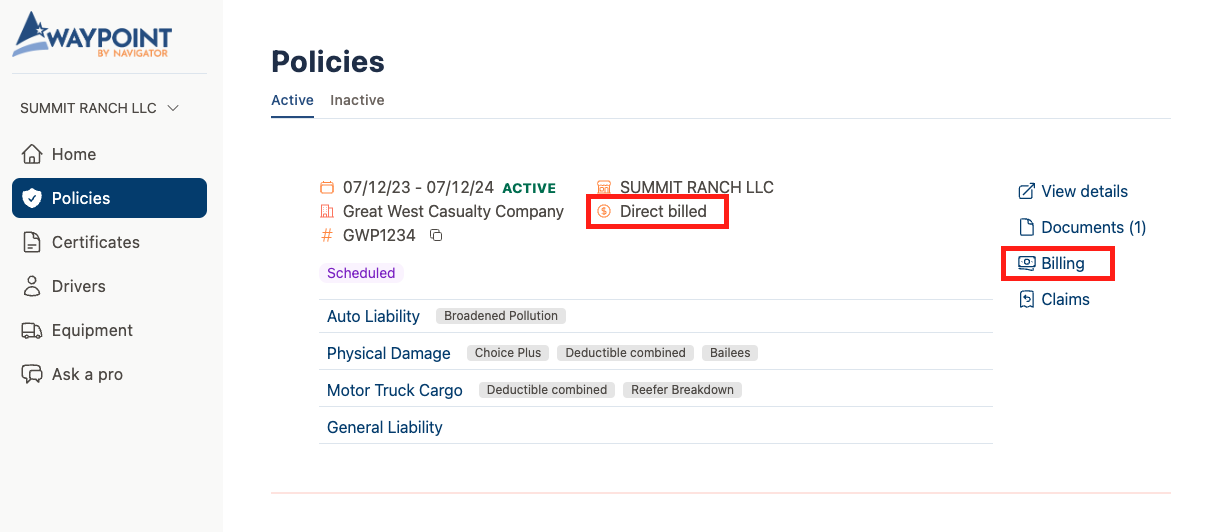Viewport: 1207px width, 532px height.
Task: Open the Motor Truck Cargo coverage
Action: (394, 390)
